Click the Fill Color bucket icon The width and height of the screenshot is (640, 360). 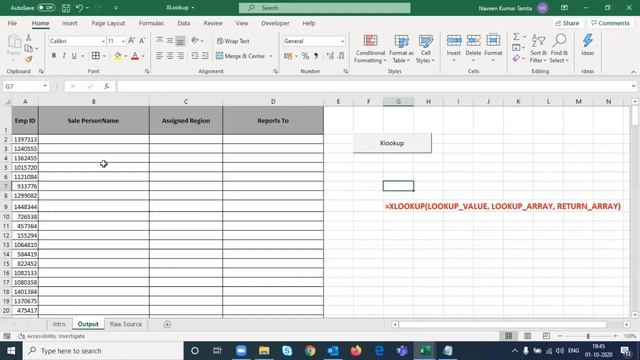[x=118, y=56]
